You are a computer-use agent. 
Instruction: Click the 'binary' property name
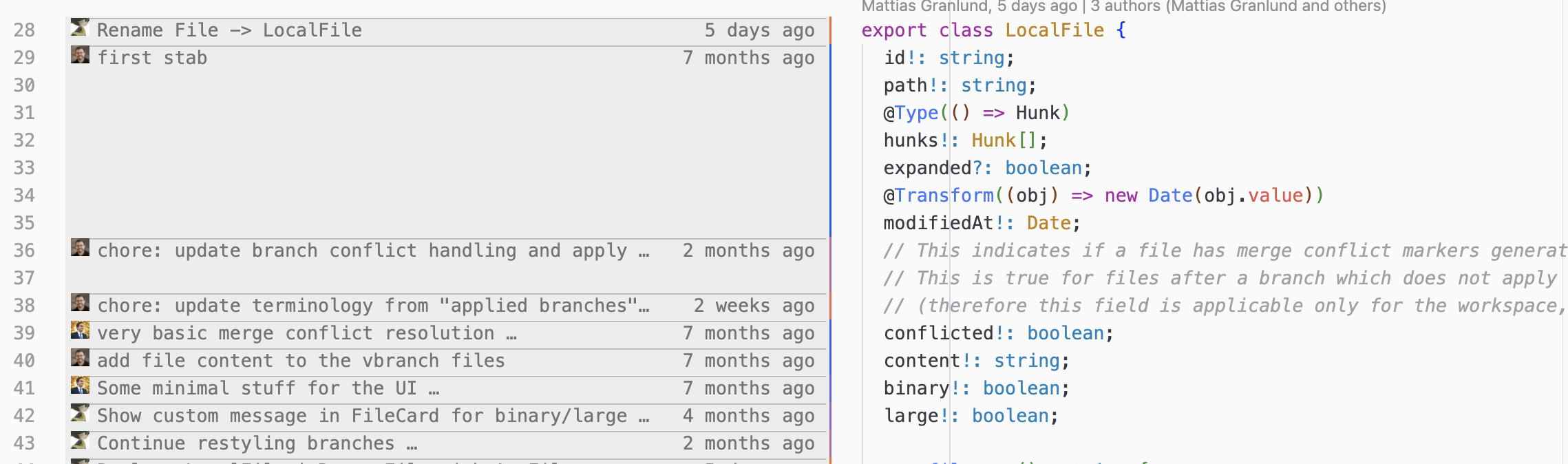(917, 388)
